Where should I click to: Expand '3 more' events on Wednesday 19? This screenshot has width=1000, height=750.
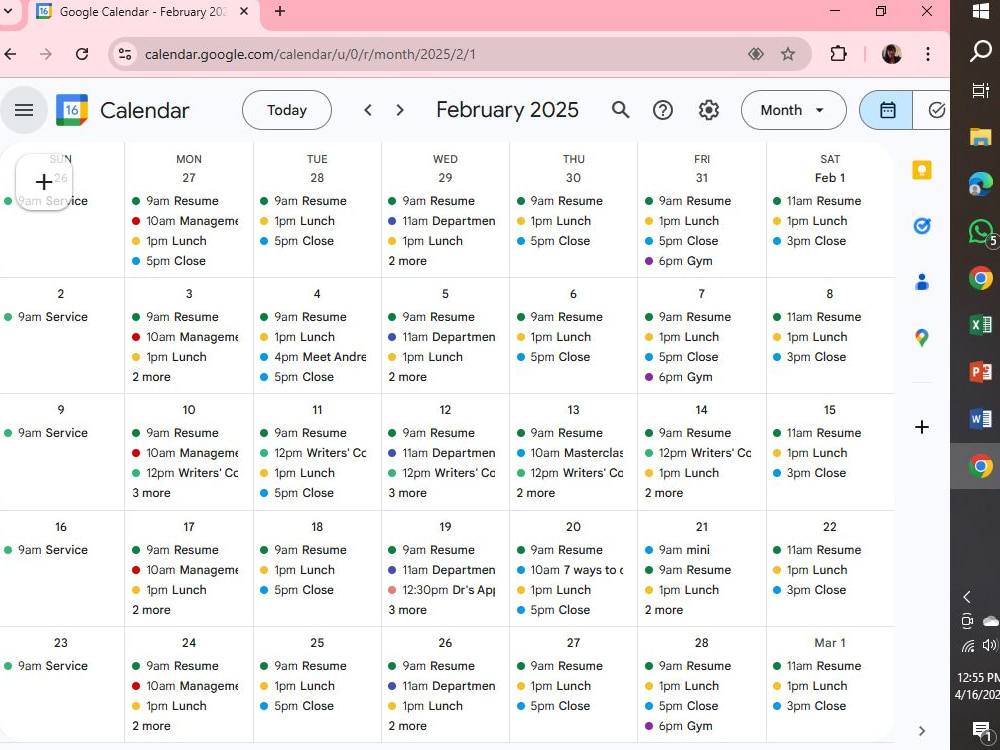point(408,610)
